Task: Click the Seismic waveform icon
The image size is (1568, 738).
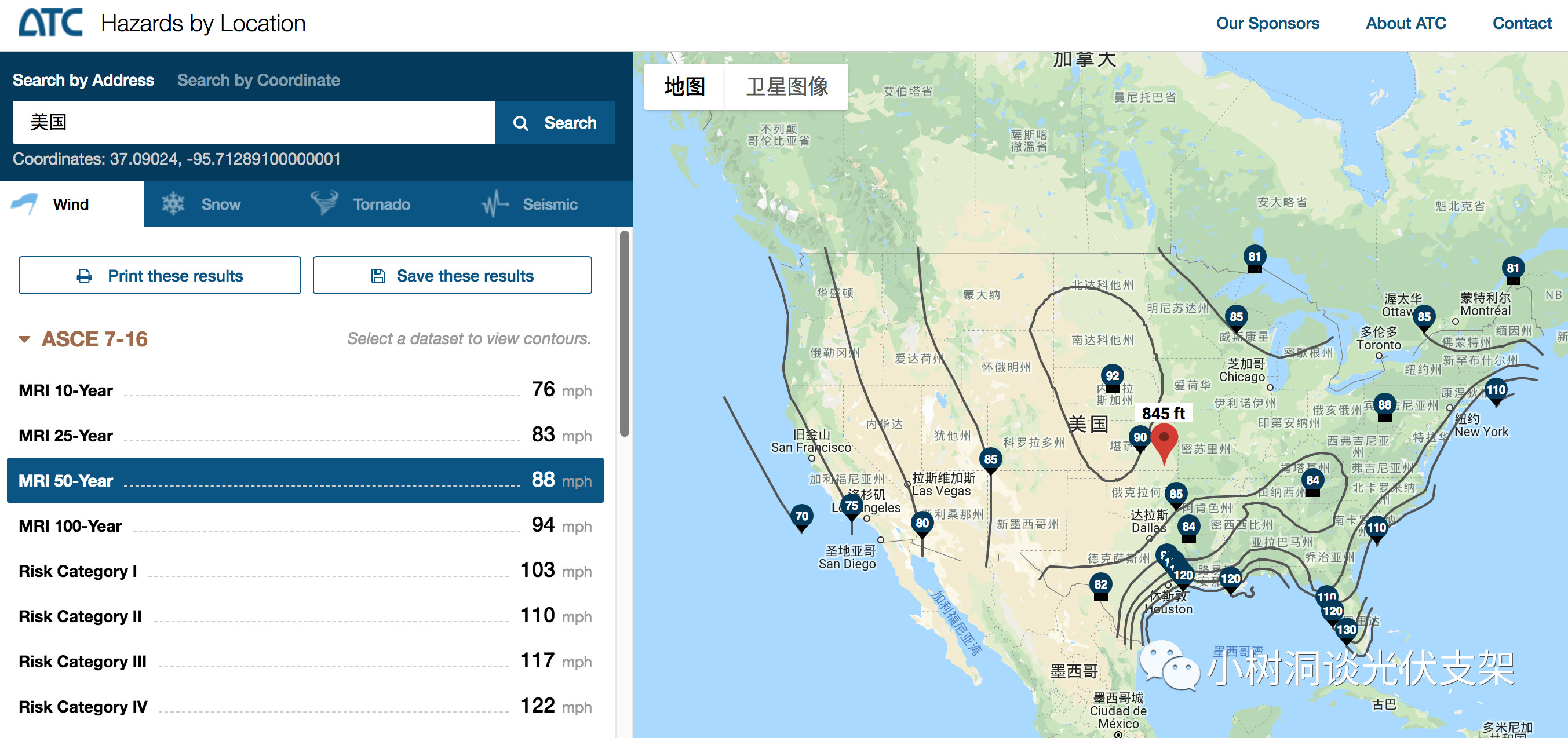Action: [495, 204]
